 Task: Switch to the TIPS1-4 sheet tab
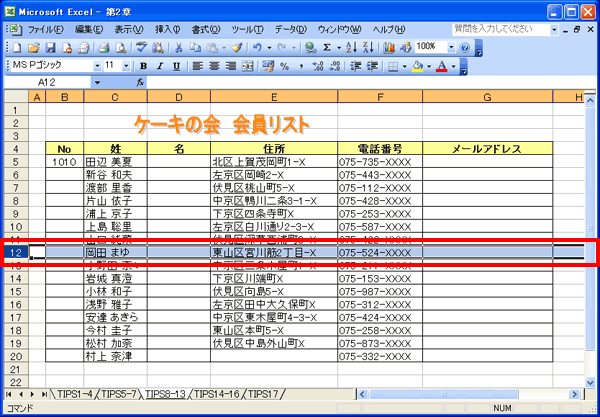pos(74,394)
